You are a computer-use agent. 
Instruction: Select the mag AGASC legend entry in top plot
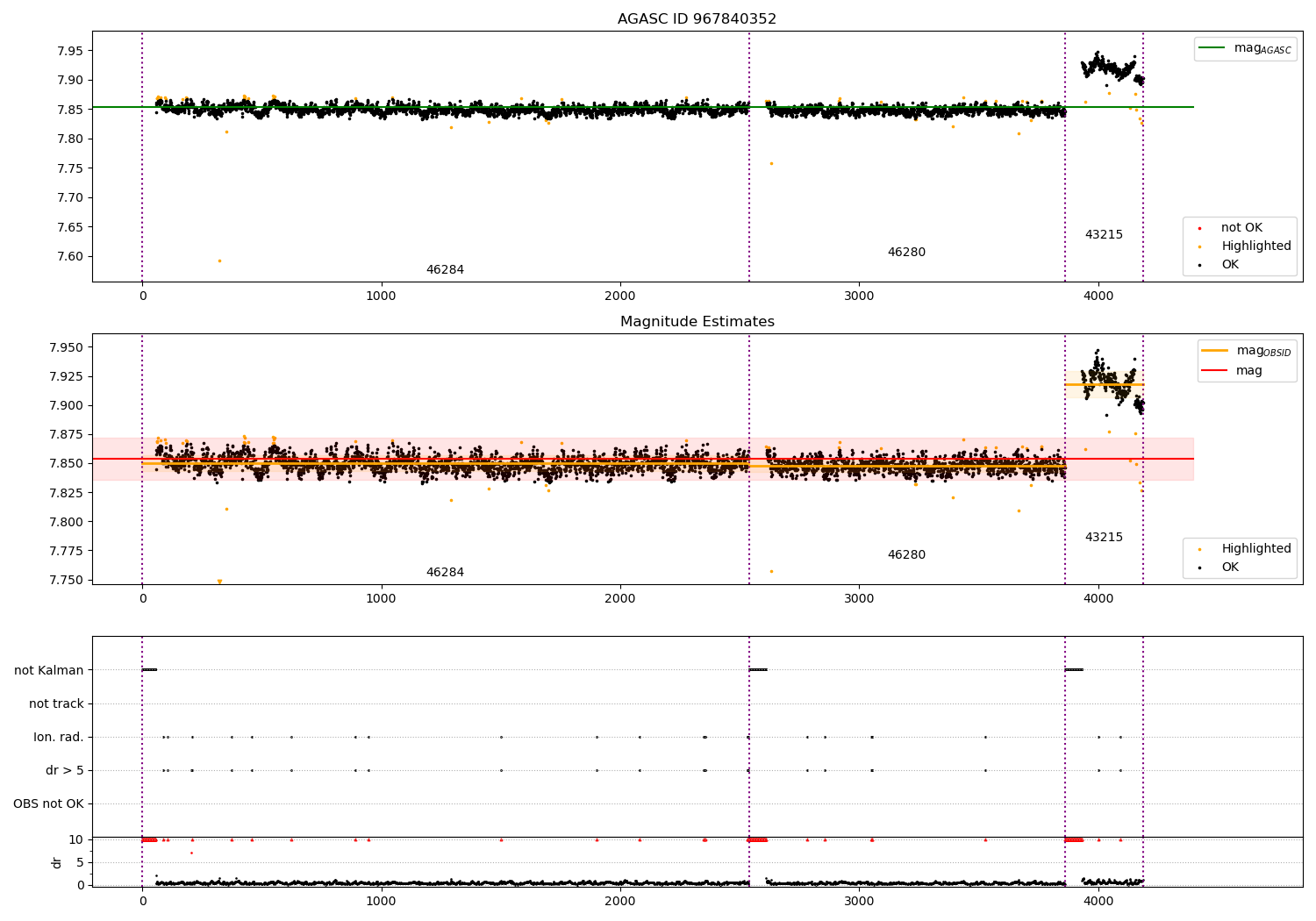coord(1245,48)
